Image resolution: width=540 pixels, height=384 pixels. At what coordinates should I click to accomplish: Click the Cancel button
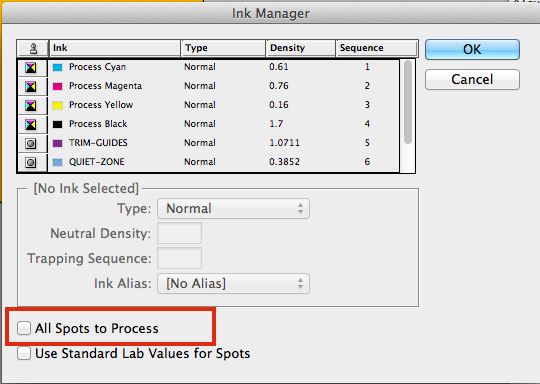coord(472,80)
